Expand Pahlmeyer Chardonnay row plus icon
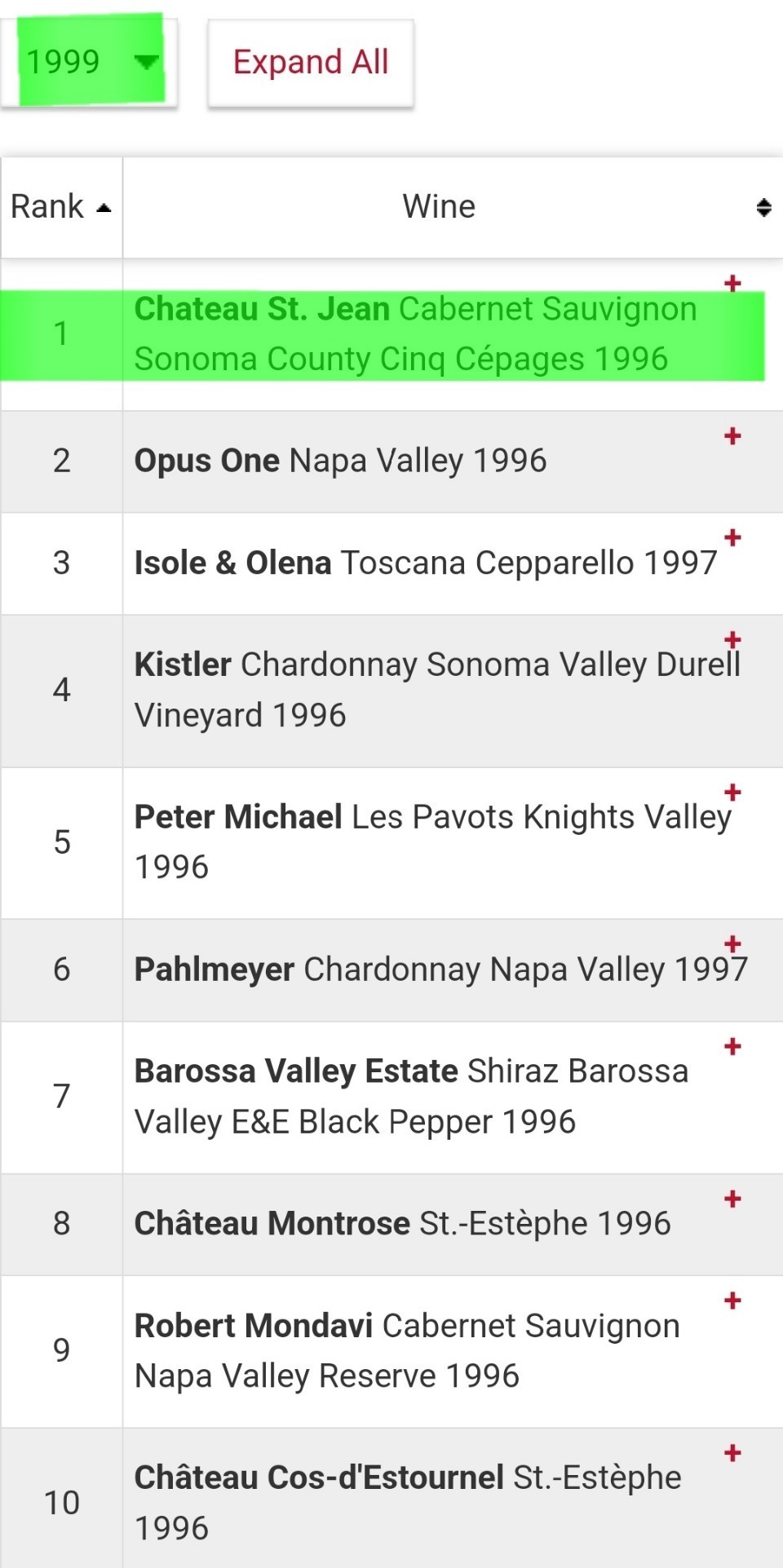The width and height of the screenshot is (783, 1568). click(732, 944)
